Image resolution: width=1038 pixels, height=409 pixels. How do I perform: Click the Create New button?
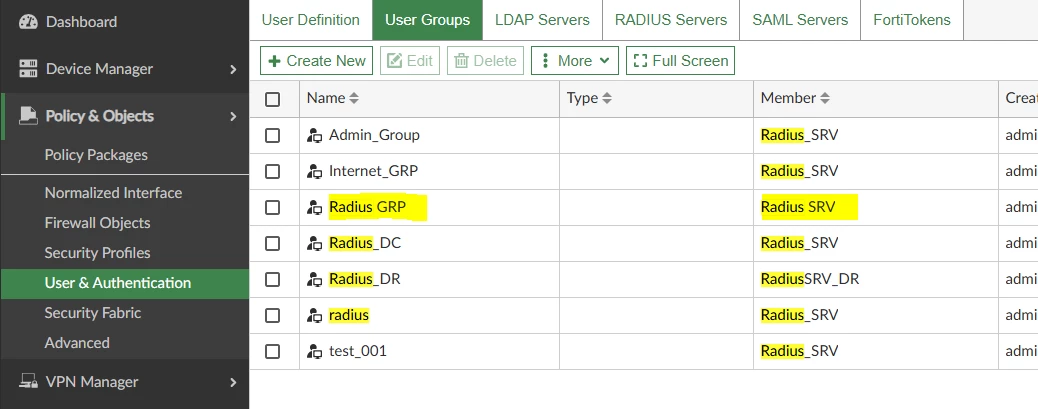coord(316,60)
